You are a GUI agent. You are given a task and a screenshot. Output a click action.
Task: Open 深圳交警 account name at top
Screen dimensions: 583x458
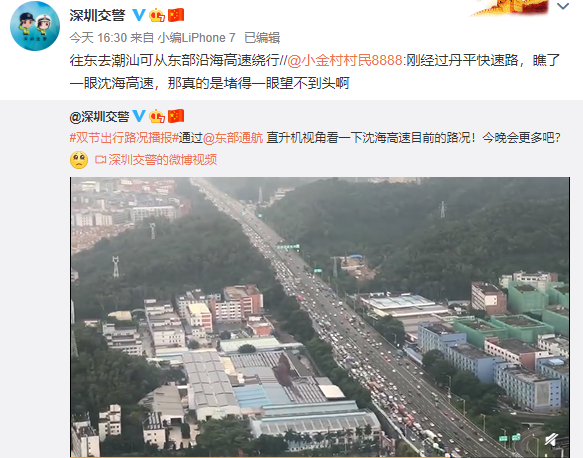[x=97, y=15]
